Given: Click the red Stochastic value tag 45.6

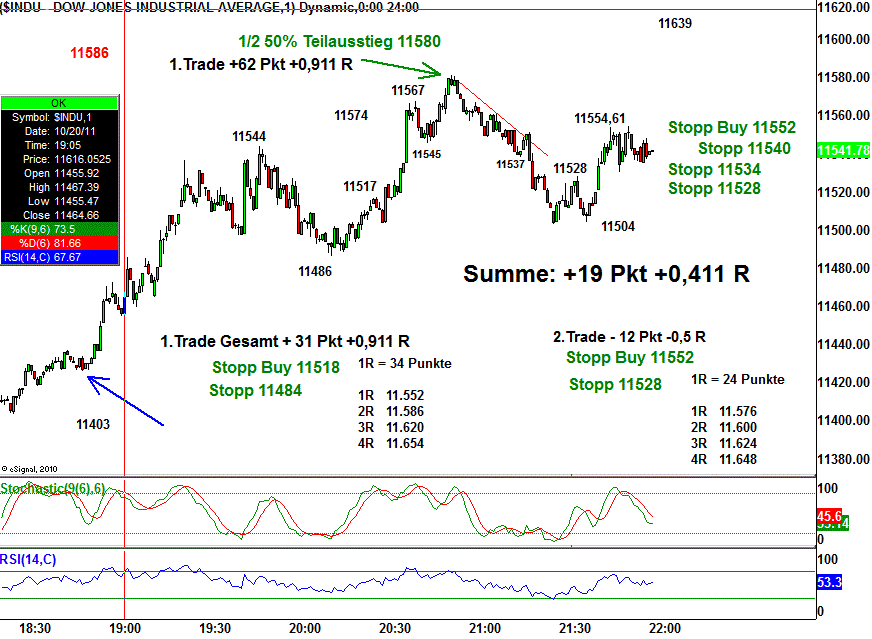Looking at the screenshot, I should pos(832,516).
